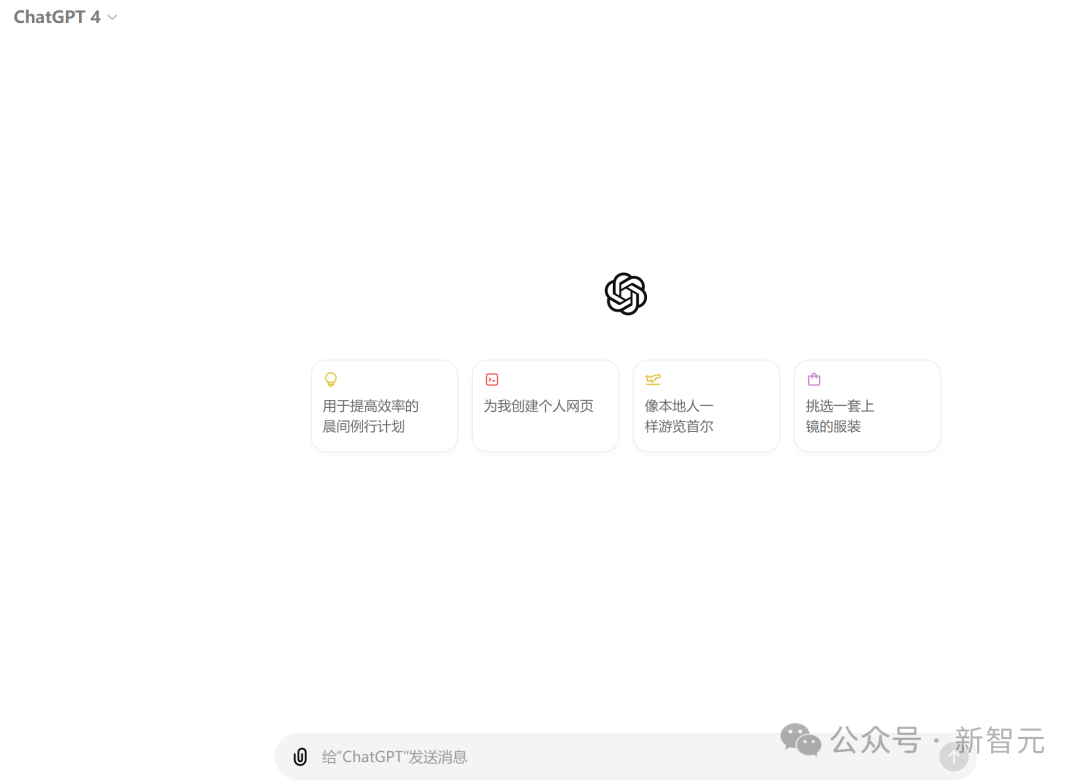Expand the chevron beside ChatGPT 4

[112, 18]
